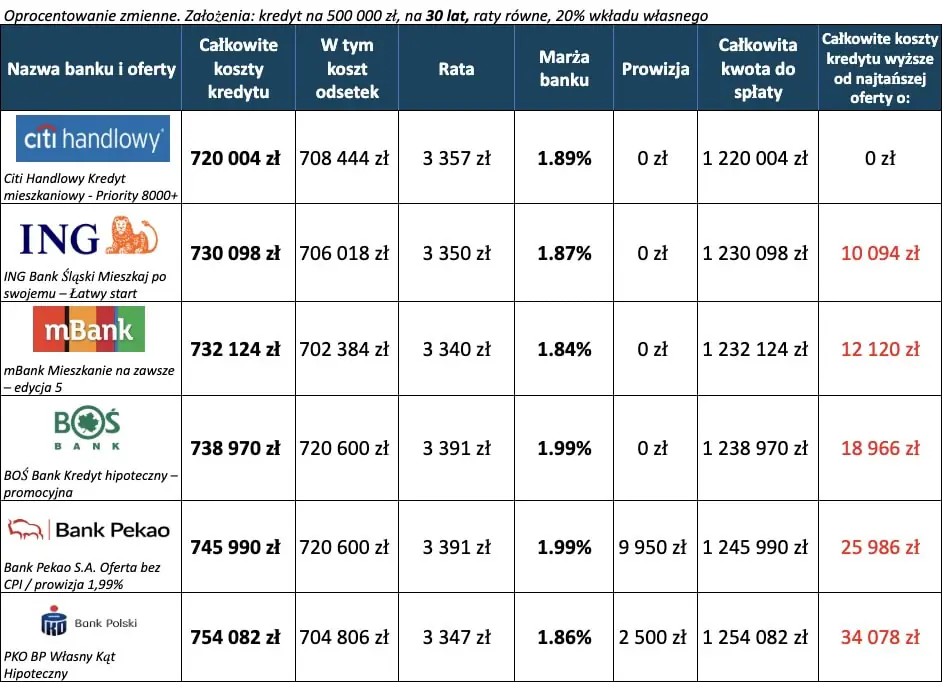942x682 pixels.
Task: Click the ING lion logo
Action: point(90,238)
